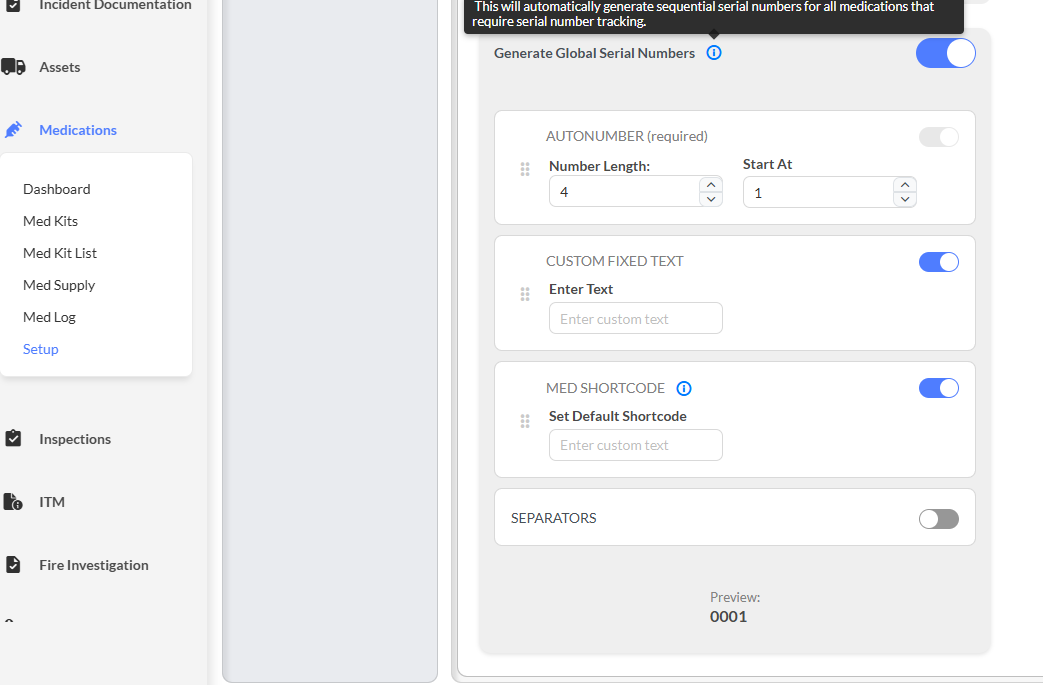Open Med Log from the sidebar

(49, 317)
